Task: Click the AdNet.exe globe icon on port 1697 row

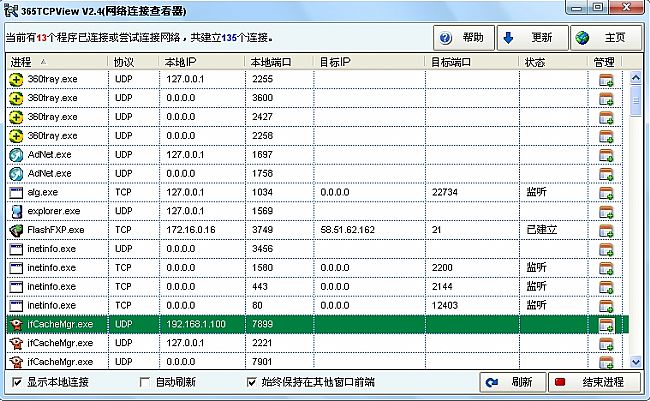Action: click(x=16, y=155)
